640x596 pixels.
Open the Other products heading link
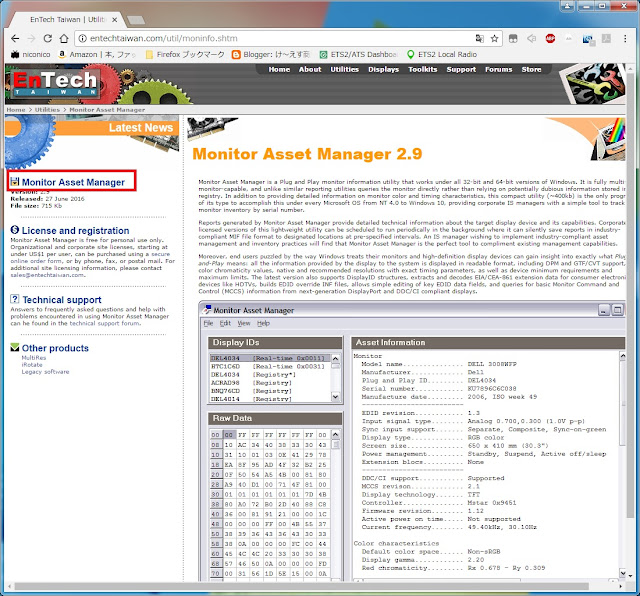55,348
